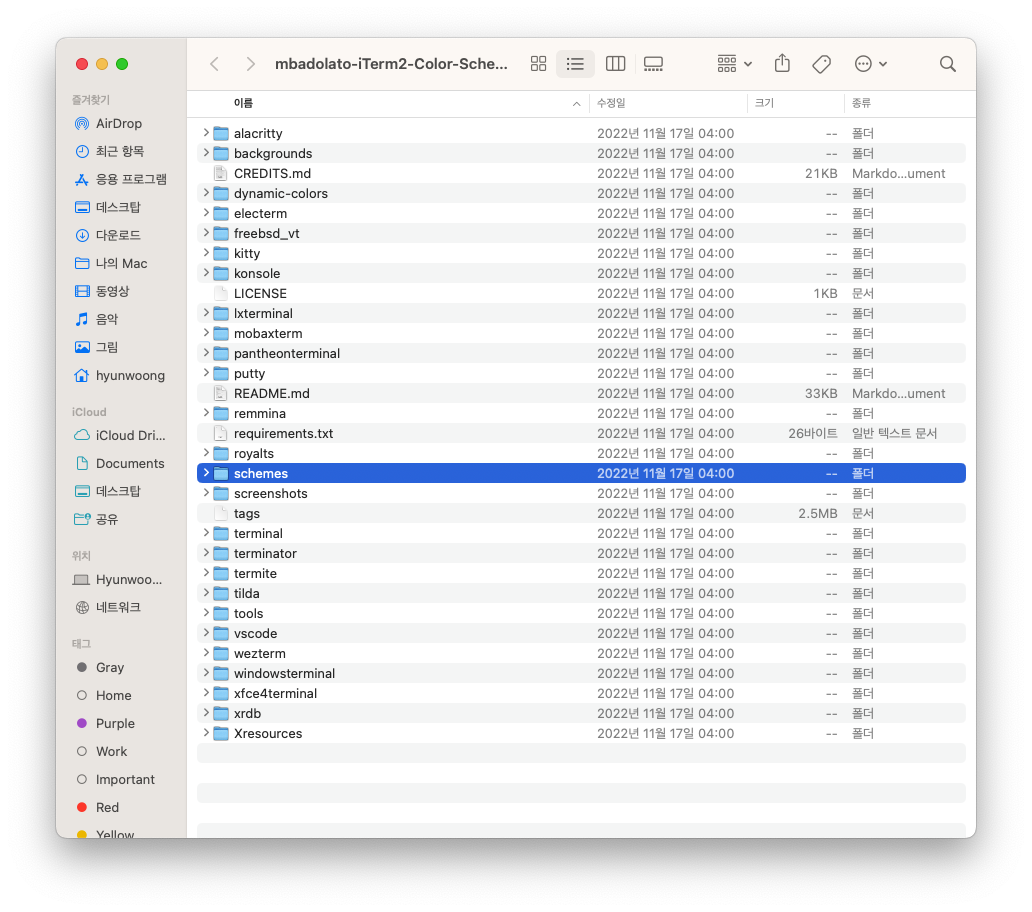Switch to column view

pos(615,64)
